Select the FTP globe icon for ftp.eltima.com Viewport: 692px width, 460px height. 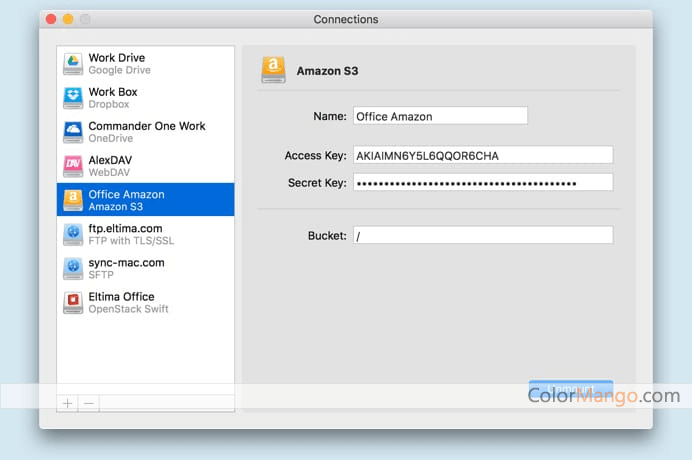coord(73,234)
